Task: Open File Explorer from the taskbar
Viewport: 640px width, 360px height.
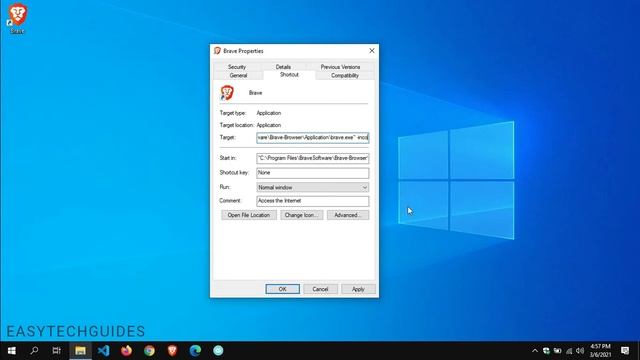Action: [x=80, y=351]
